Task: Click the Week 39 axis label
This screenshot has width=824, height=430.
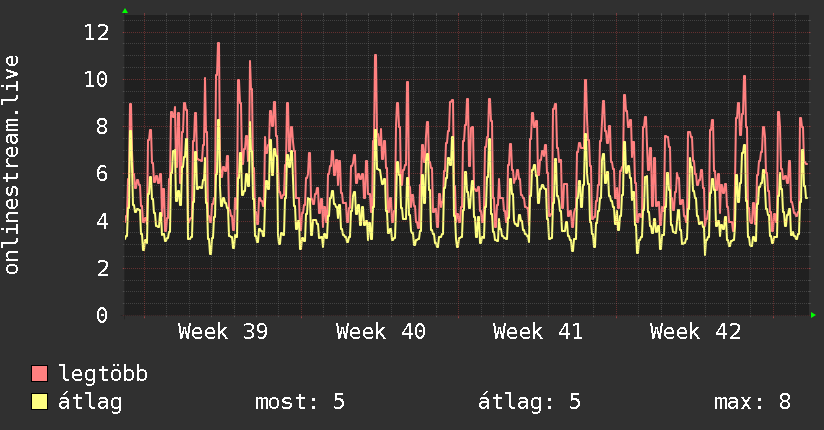Action: click(x=223, y=332)
